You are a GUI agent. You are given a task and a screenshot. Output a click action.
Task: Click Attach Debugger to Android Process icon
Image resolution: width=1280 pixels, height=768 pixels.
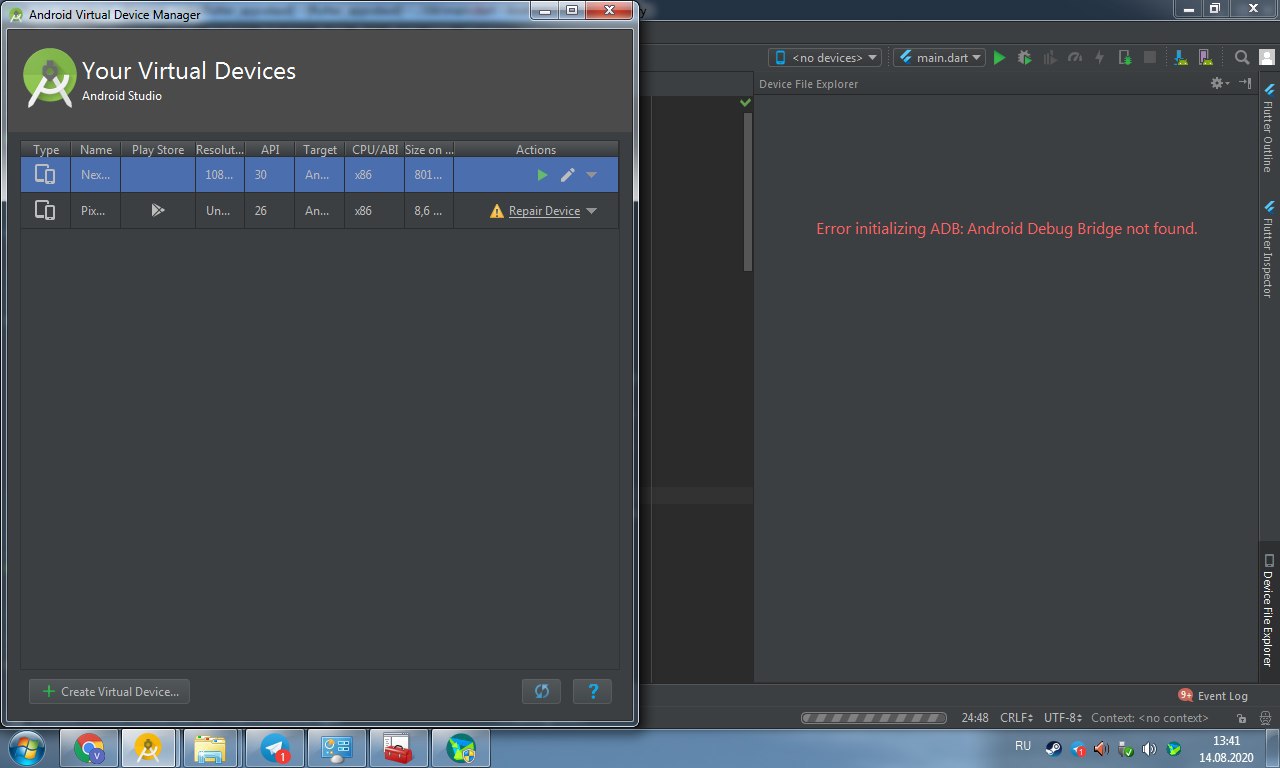point(1125,58)
